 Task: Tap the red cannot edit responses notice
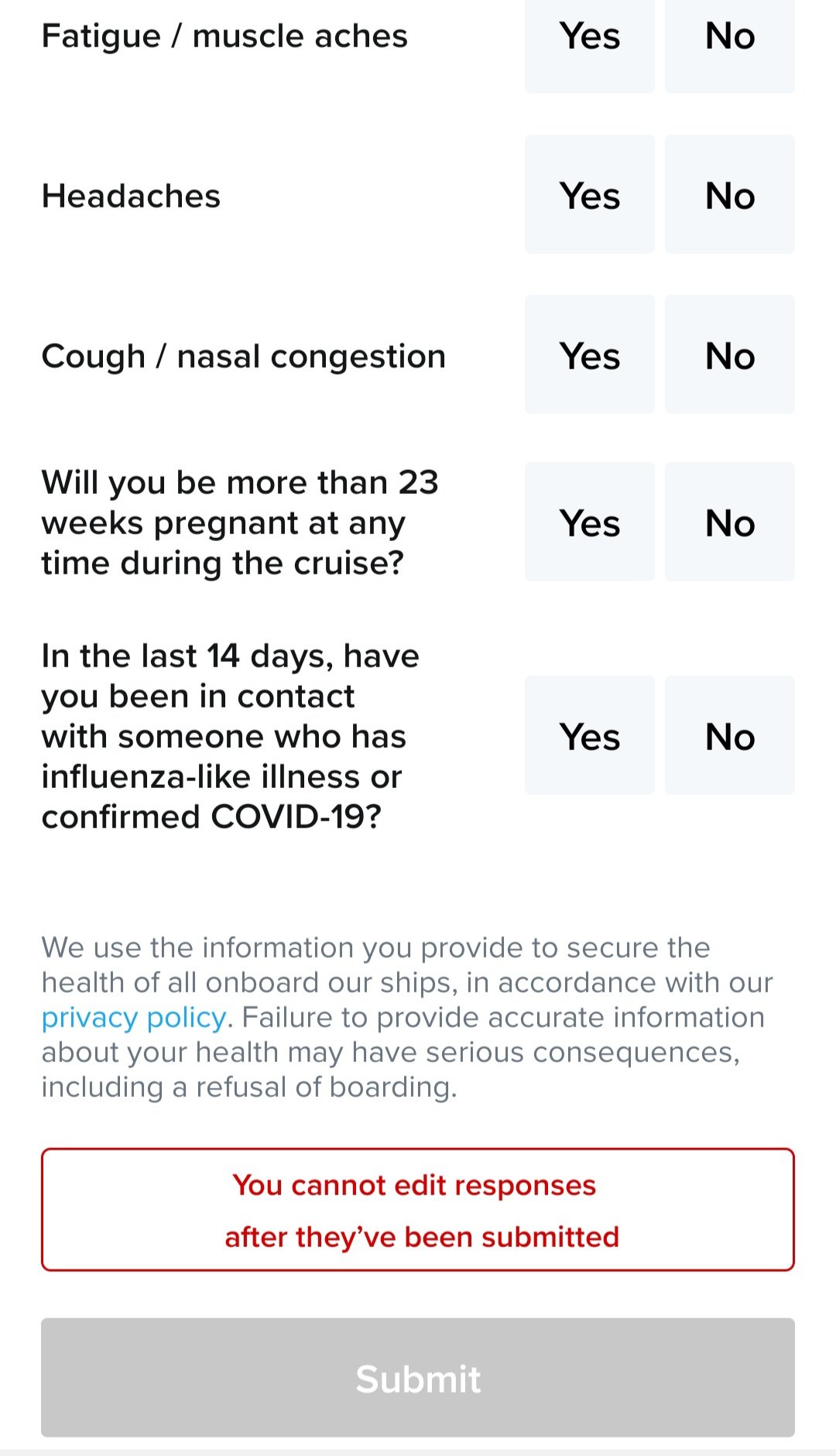(418, 1210)
